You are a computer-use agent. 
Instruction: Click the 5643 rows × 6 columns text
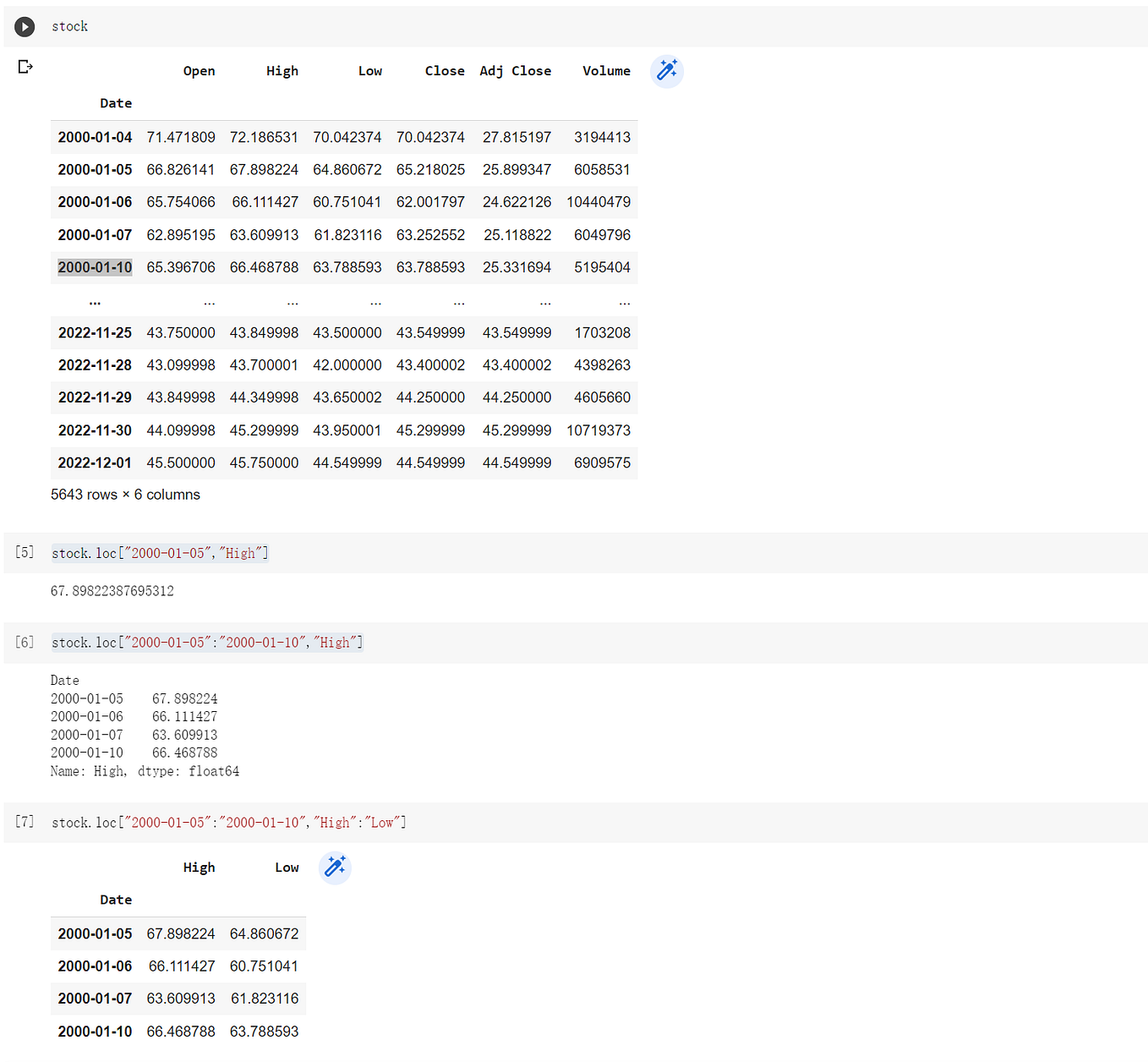coord(125,495)
